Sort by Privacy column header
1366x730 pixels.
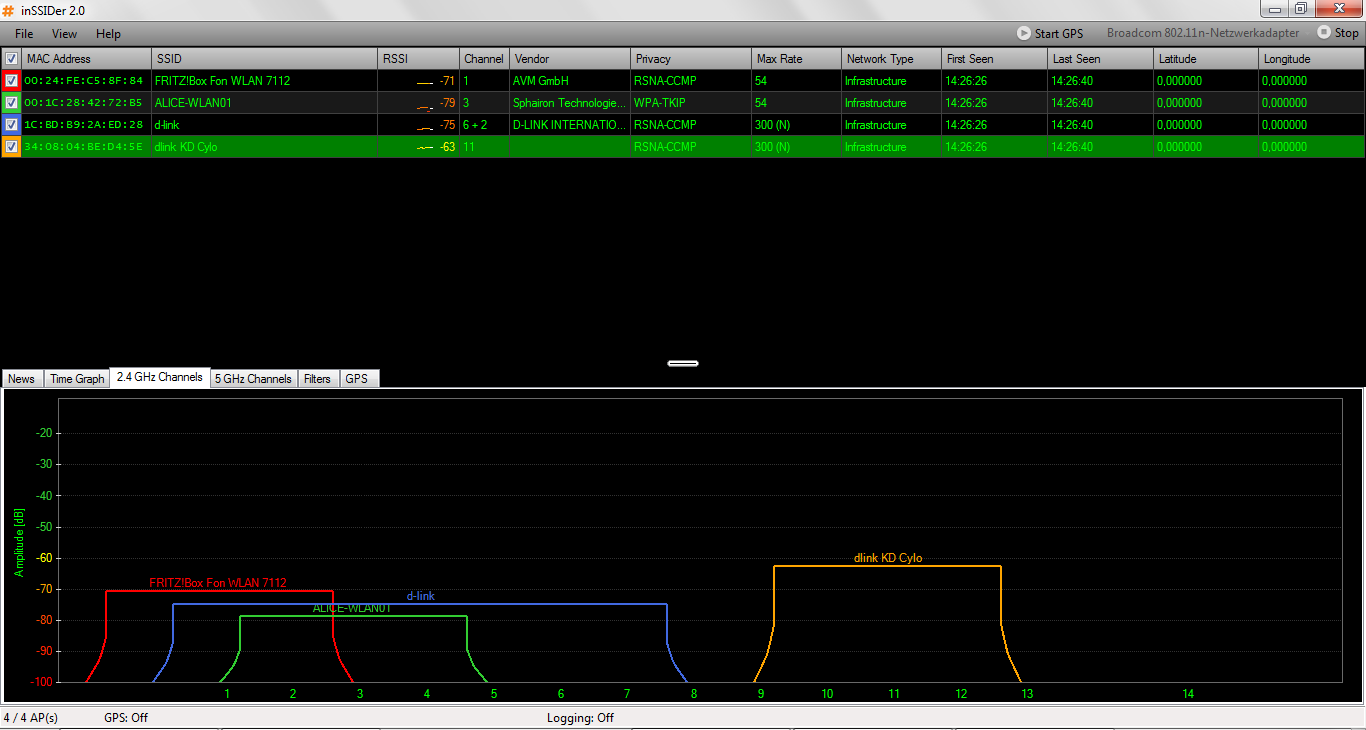pyautogui.click(x=691, y=59)
